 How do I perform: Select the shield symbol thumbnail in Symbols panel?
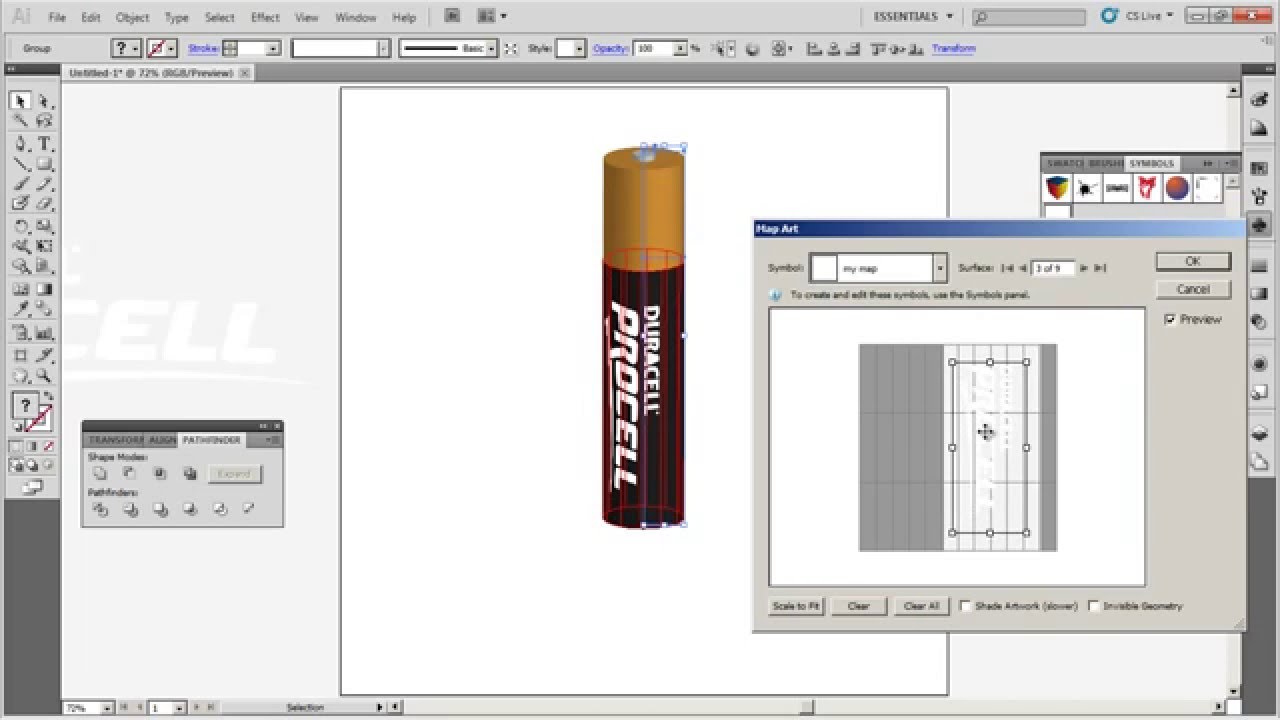click(x=1057, y=187)
